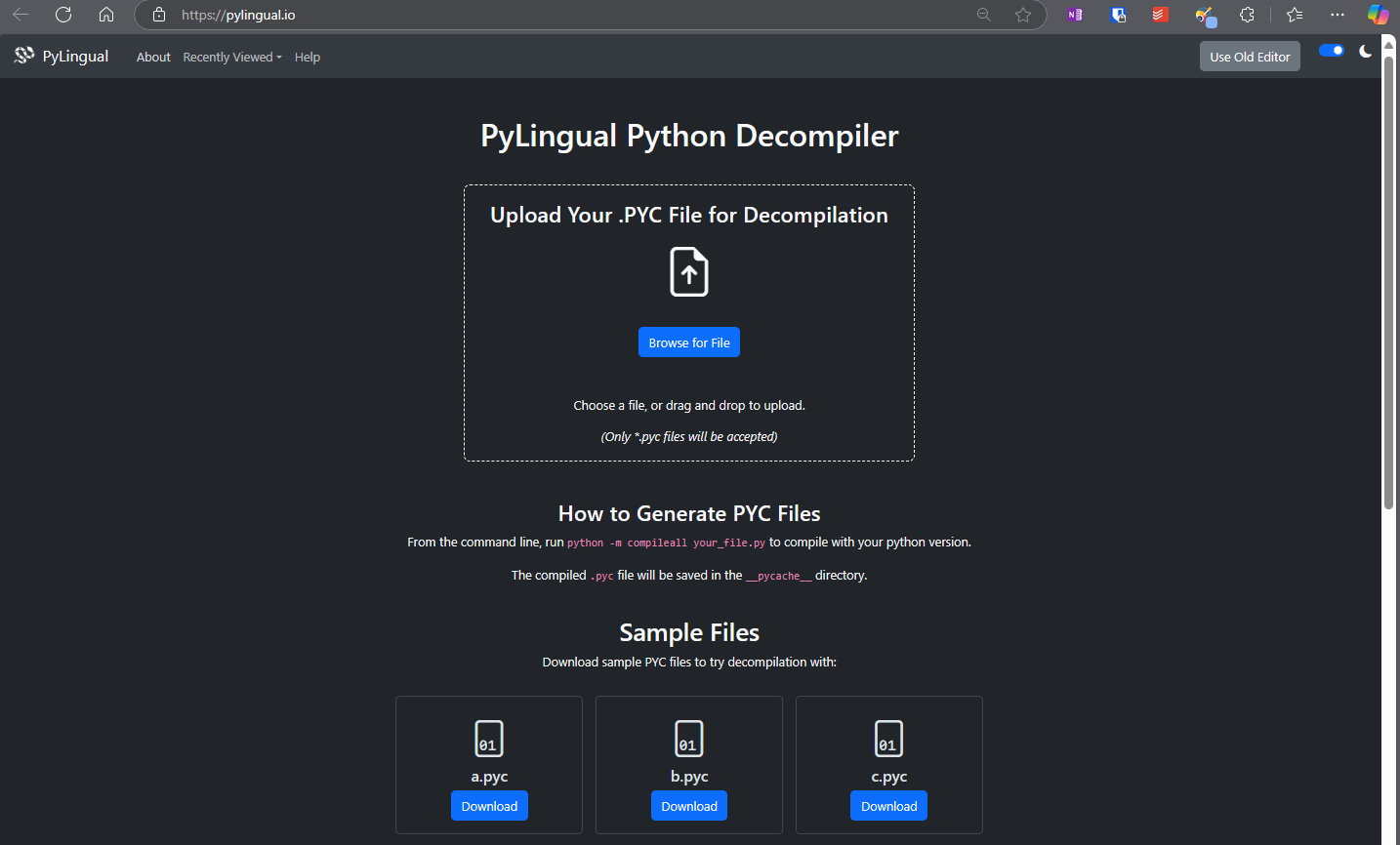Click the dark mode moon icon

(x=1365, y=51)
